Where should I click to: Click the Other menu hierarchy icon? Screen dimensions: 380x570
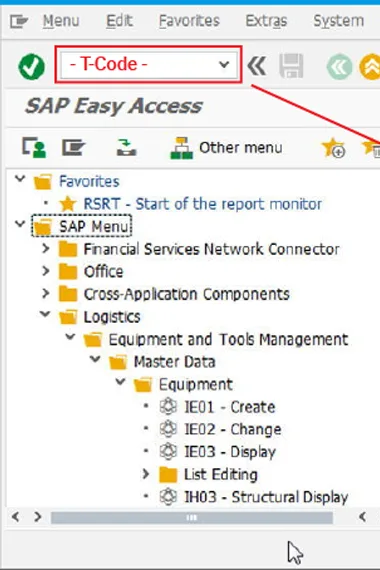pyautogui.click(x=181, y=148)
